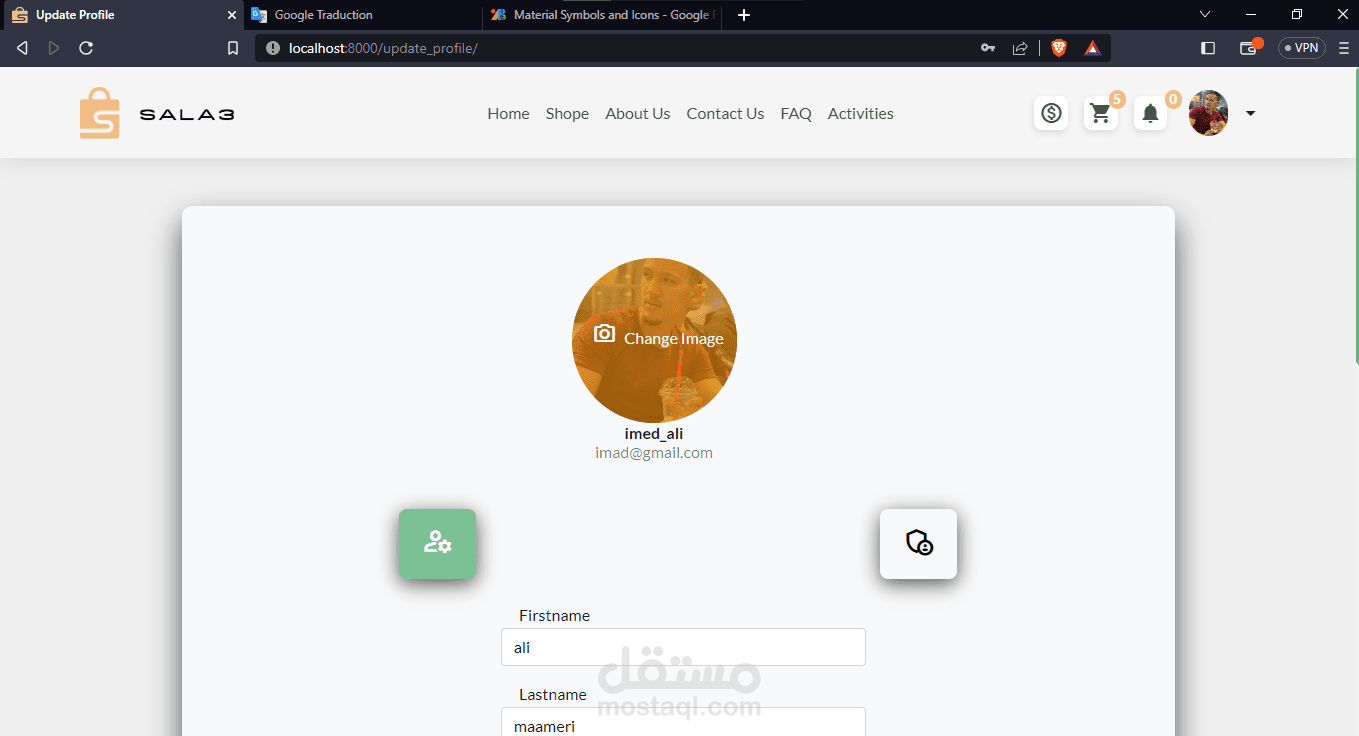Screen dimensions: 1359x736
Task: Open Brave Shields lion icon
Action: tap(1059, 48)
